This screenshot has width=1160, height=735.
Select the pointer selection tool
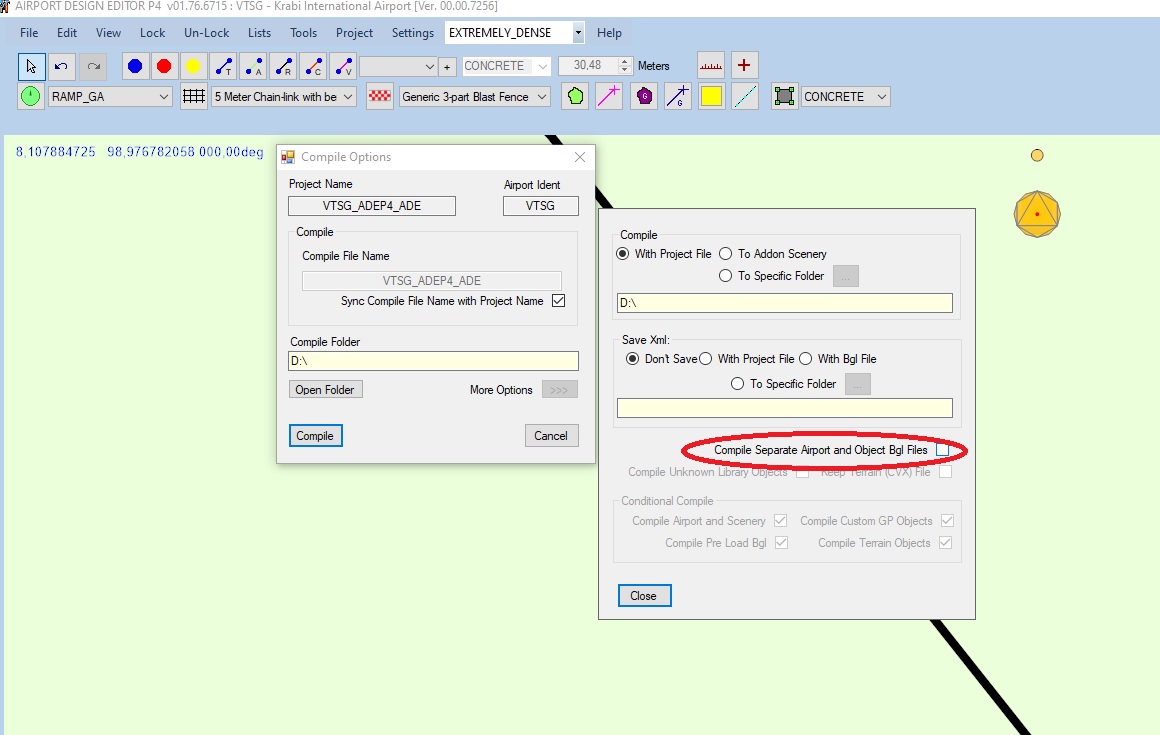[31, 65]
